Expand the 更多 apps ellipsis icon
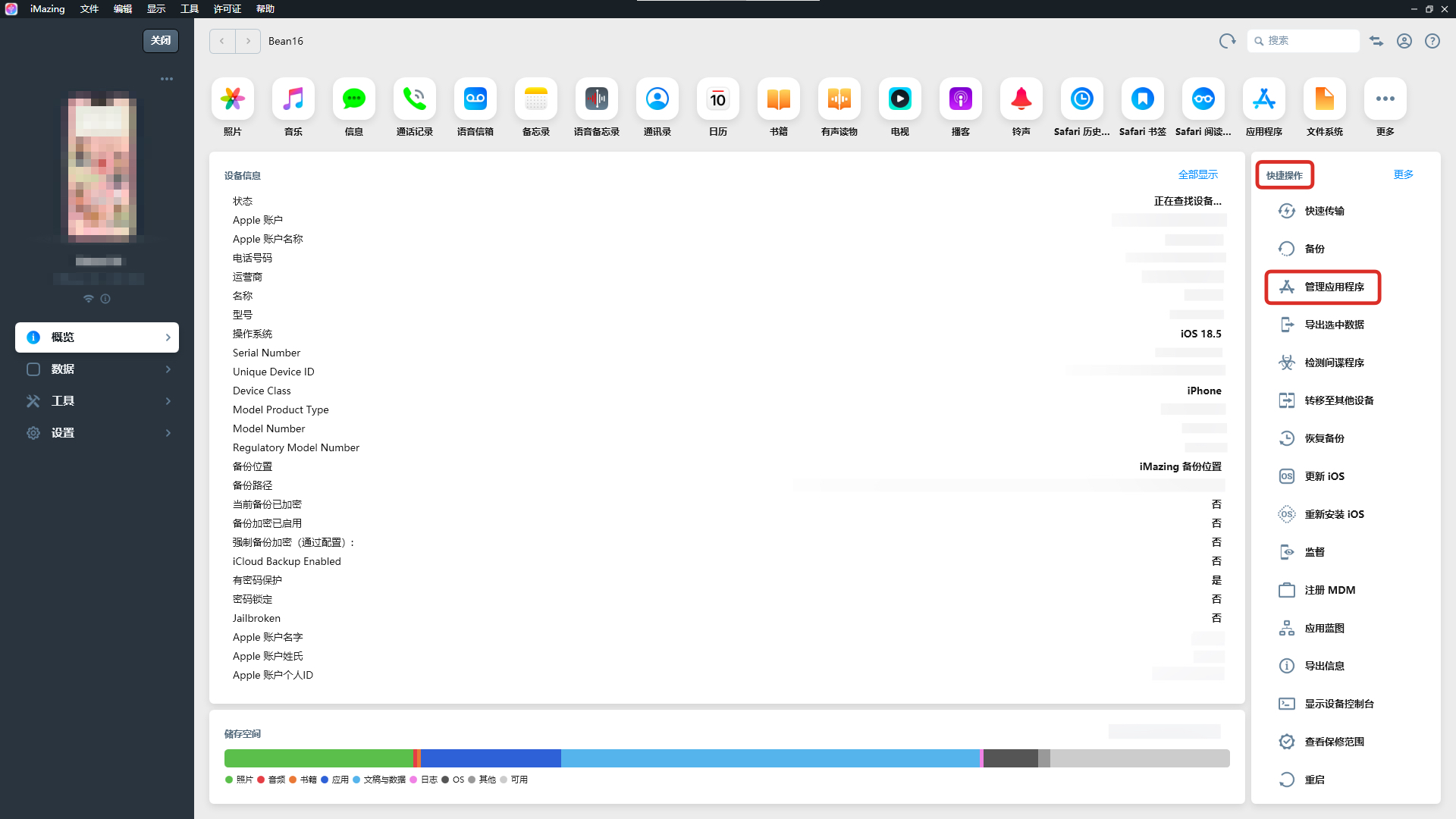This screenshot has height=819, width=1456. [x=1385, y=99]
